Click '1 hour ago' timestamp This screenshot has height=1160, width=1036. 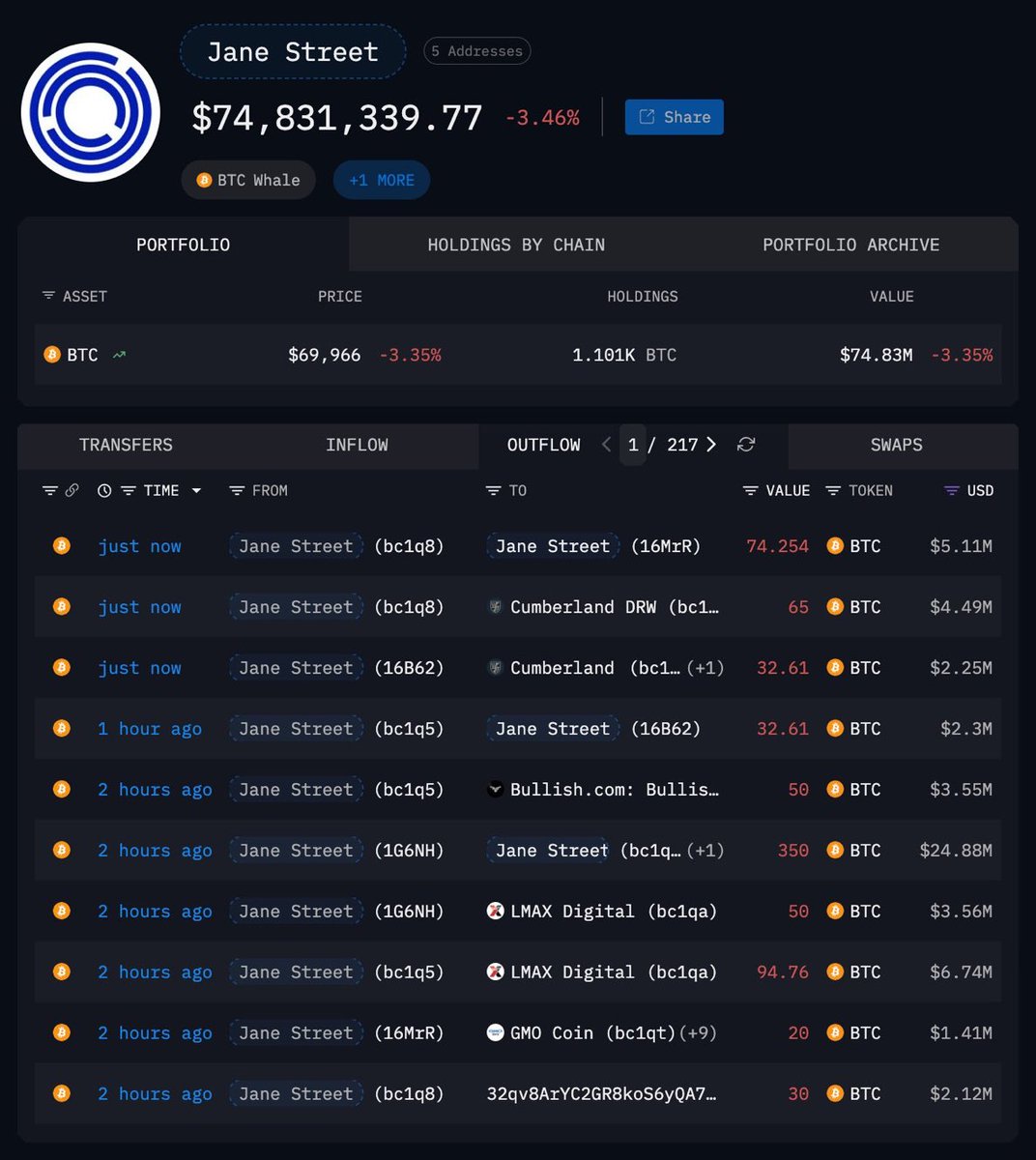pos(150,729)
